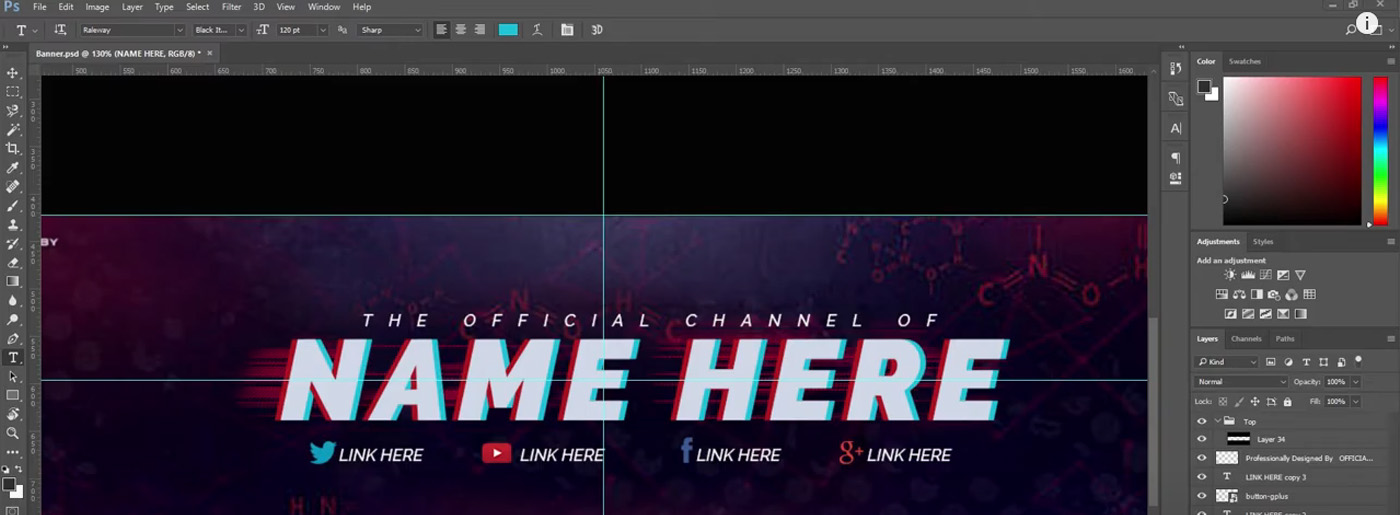
Task: Collapse the Top layer group
Action: click(x=1217, y=421)
